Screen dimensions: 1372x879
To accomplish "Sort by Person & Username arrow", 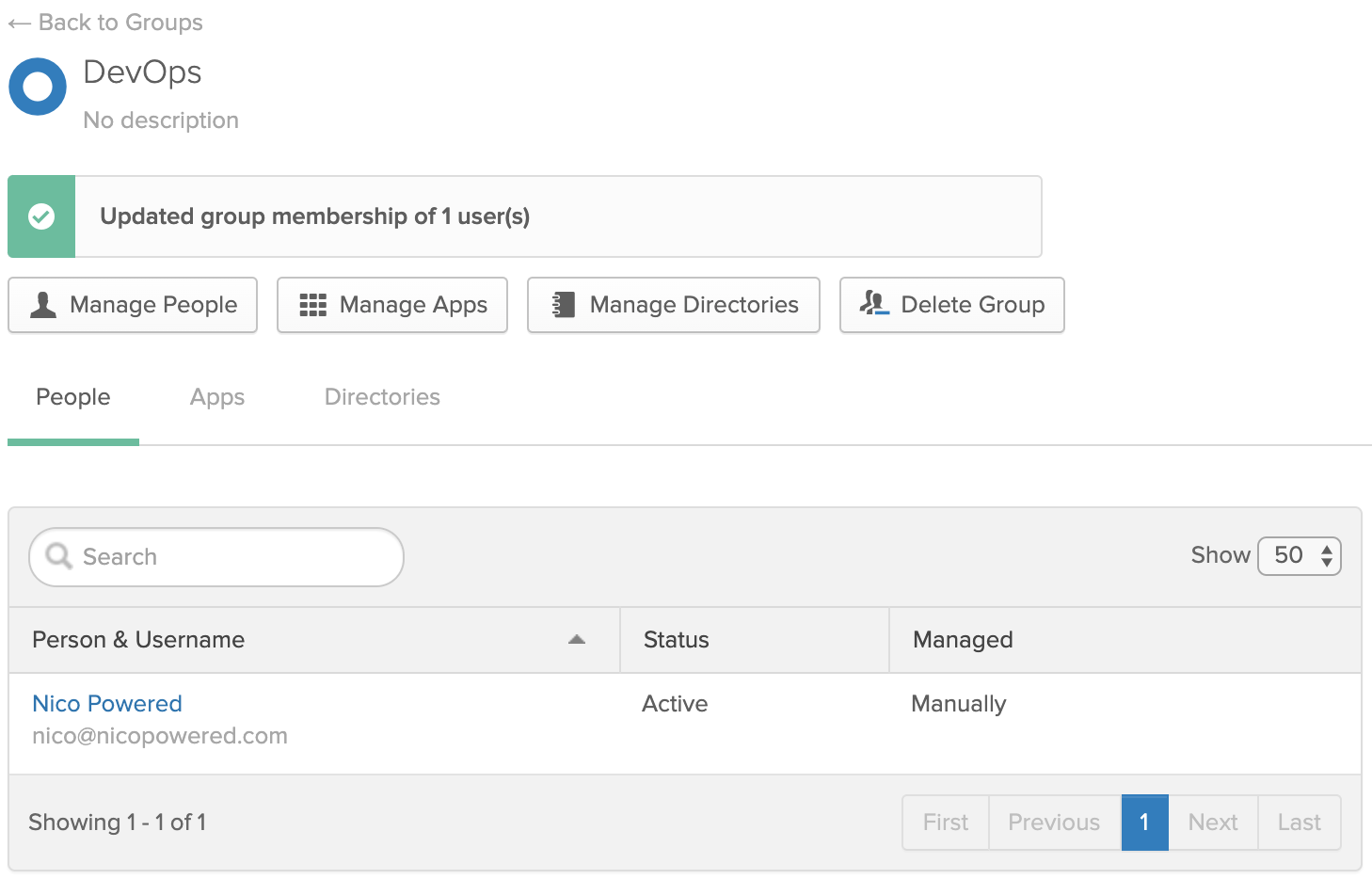I will 577,640.
